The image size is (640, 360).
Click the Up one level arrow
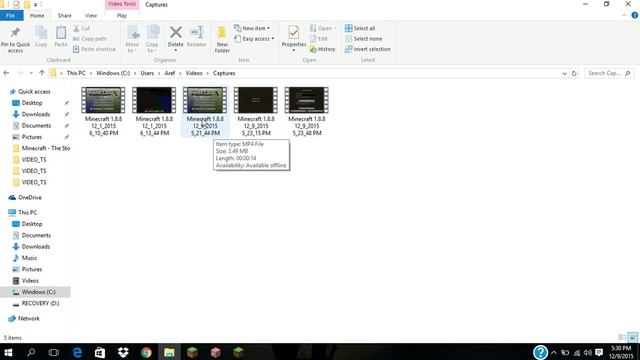[42, 73]
